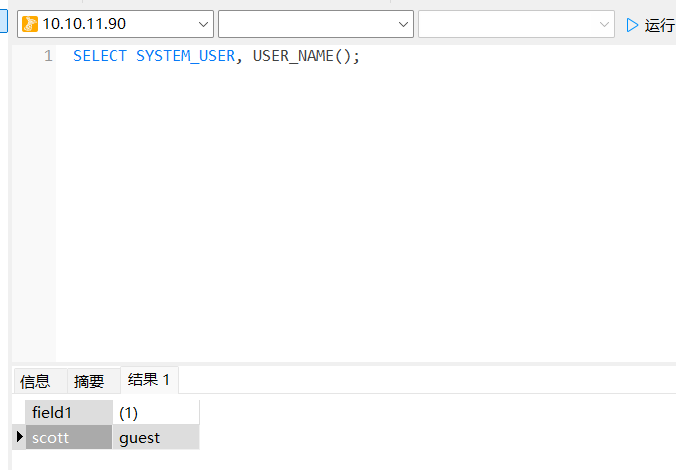676x470 pixels.
Task: Click line number 1 in the gutter
Action: 48,56
